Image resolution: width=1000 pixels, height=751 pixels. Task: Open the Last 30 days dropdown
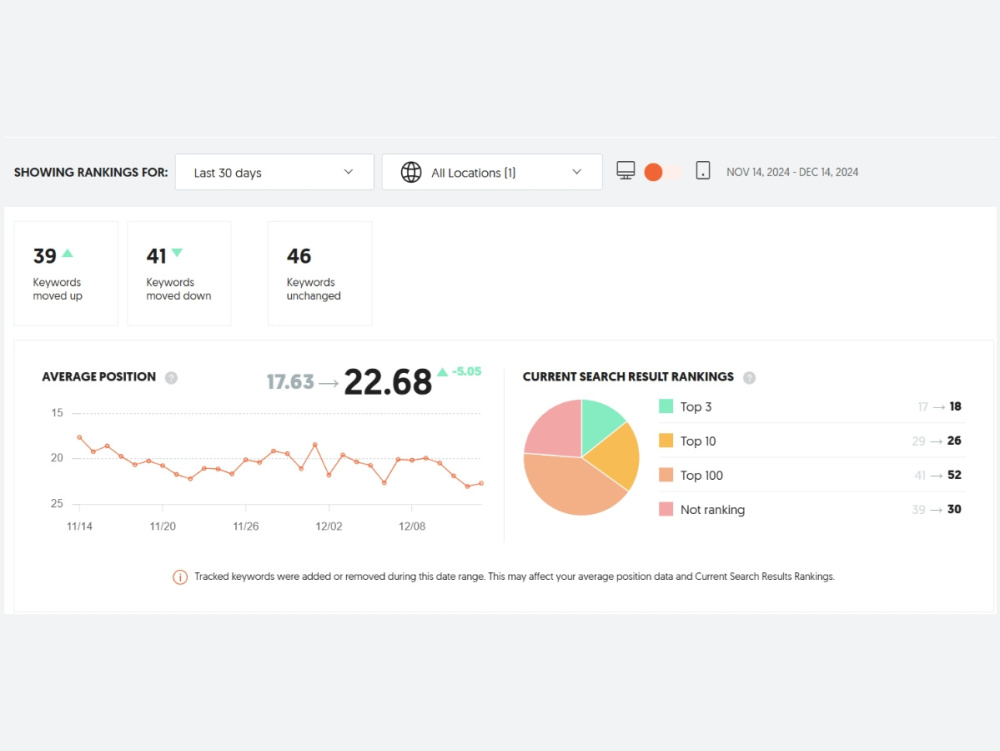(x=274, y=172)
